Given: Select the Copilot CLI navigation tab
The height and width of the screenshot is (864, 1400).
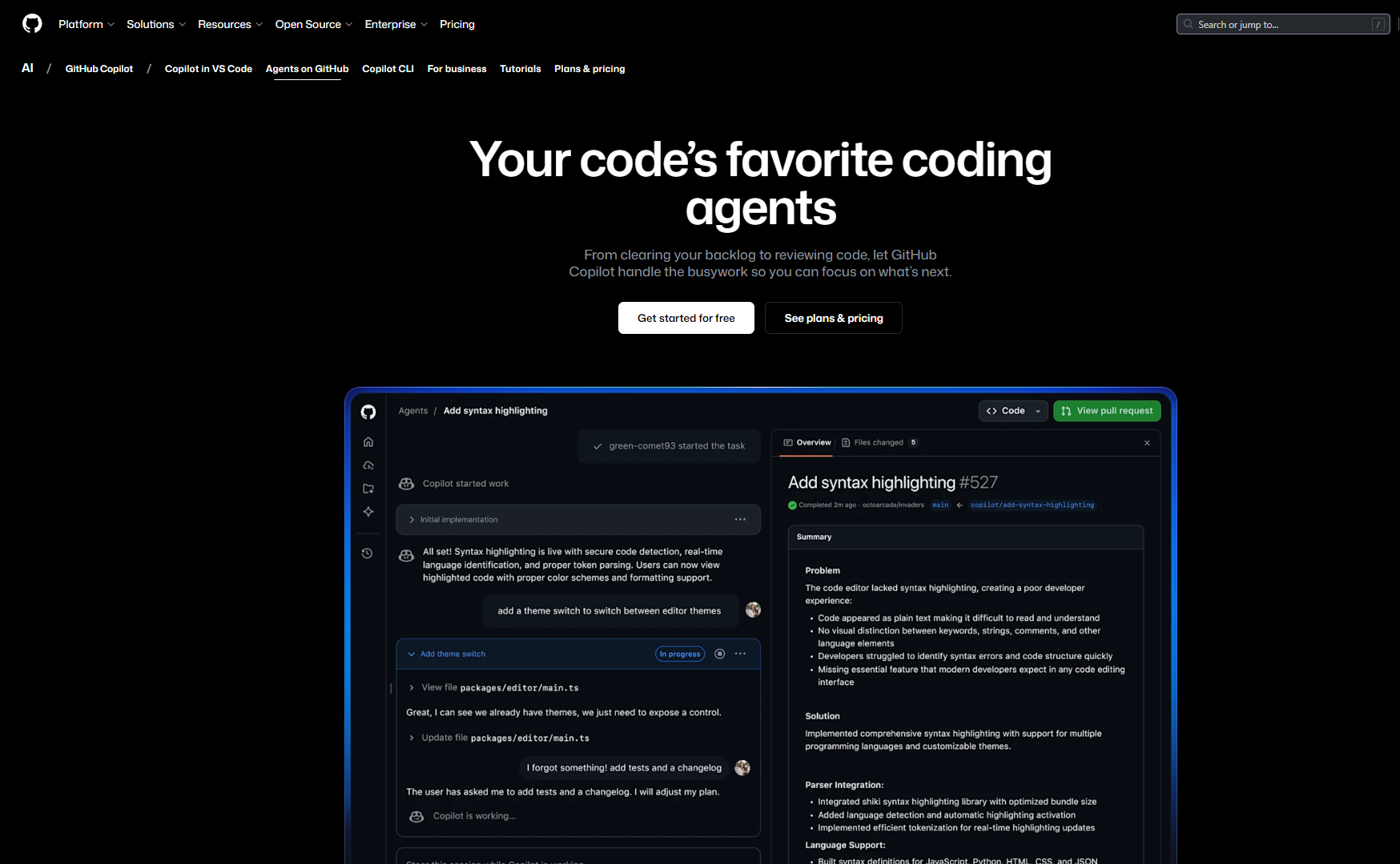Looking at the screenshot, I should pos(388,69).
